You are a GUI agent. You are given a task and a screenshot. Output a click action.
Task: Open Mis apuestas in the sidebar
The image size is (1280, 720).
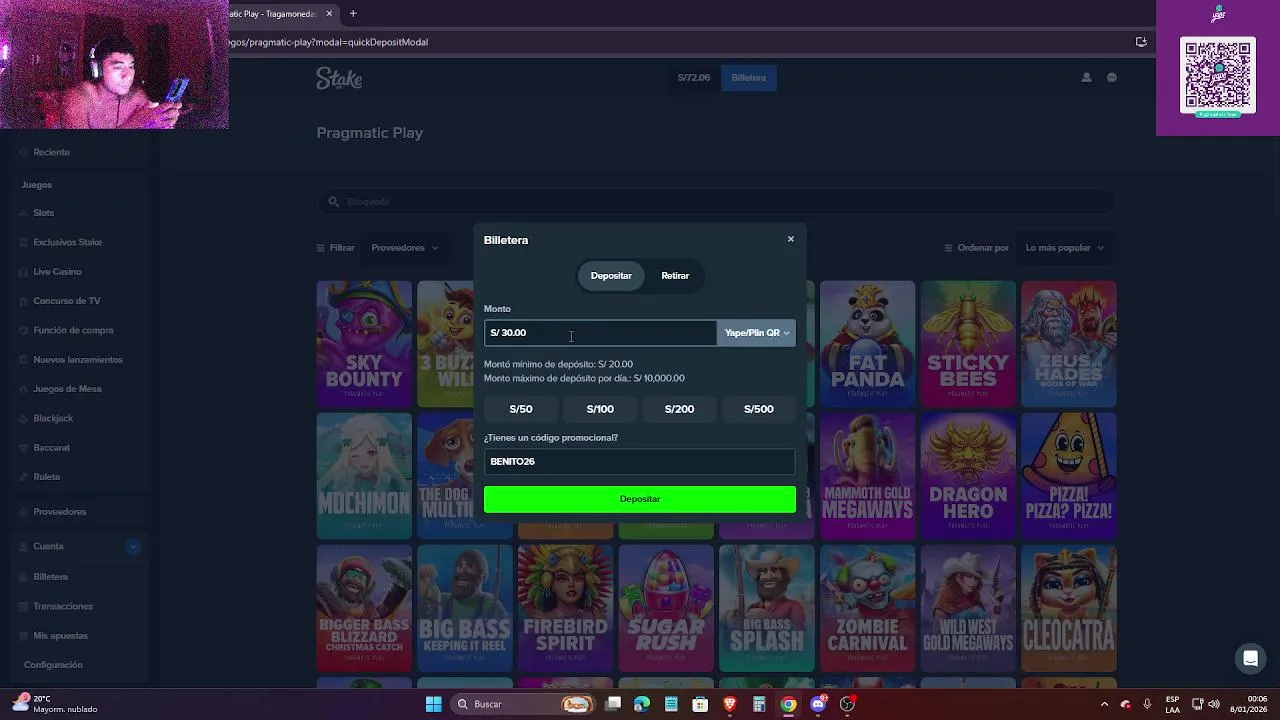click(60, 636)
